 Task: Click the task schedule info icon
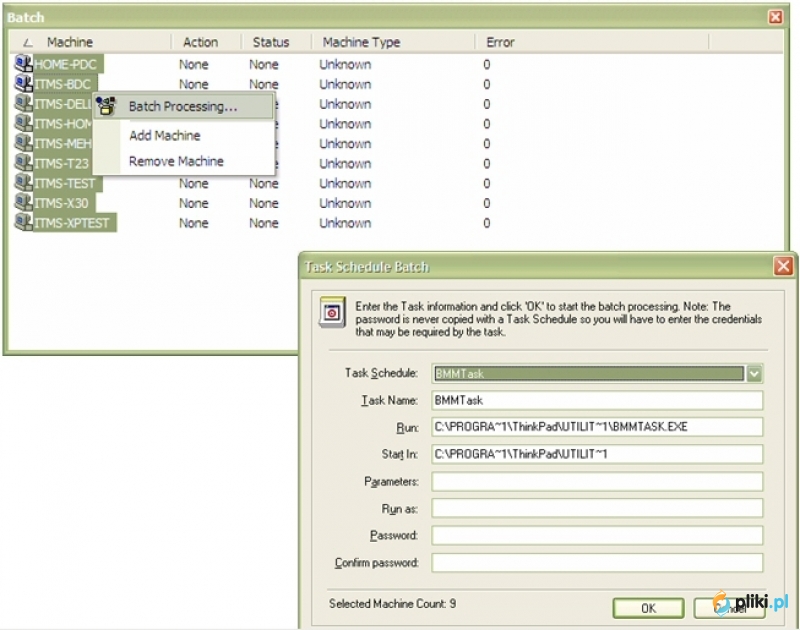[331, 312]
